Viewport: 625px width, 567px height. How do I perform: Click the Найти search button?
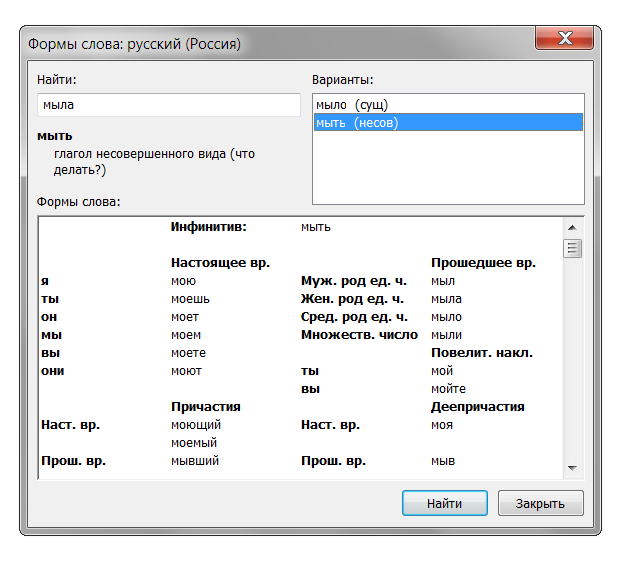coord(444,503)
